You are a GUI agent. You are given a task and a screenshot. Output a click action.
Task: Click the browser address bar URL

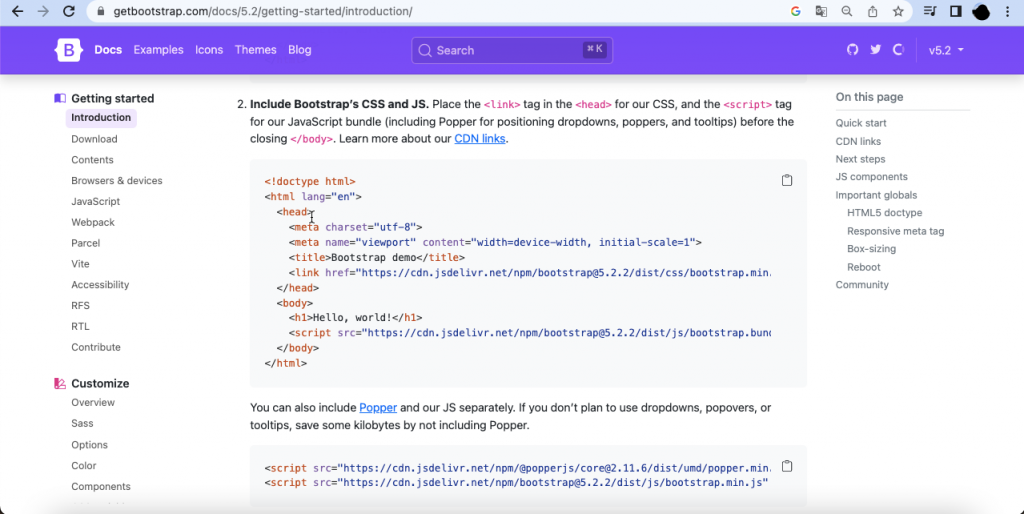click(x=263, y=11)
